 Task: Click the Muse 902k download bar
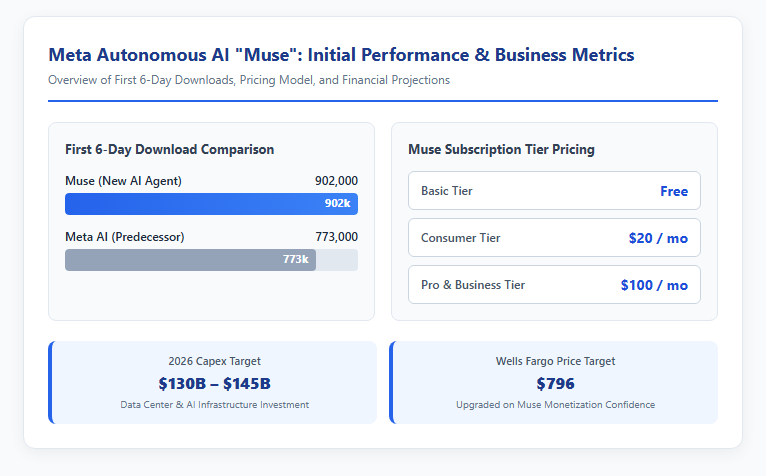(211, 204)
